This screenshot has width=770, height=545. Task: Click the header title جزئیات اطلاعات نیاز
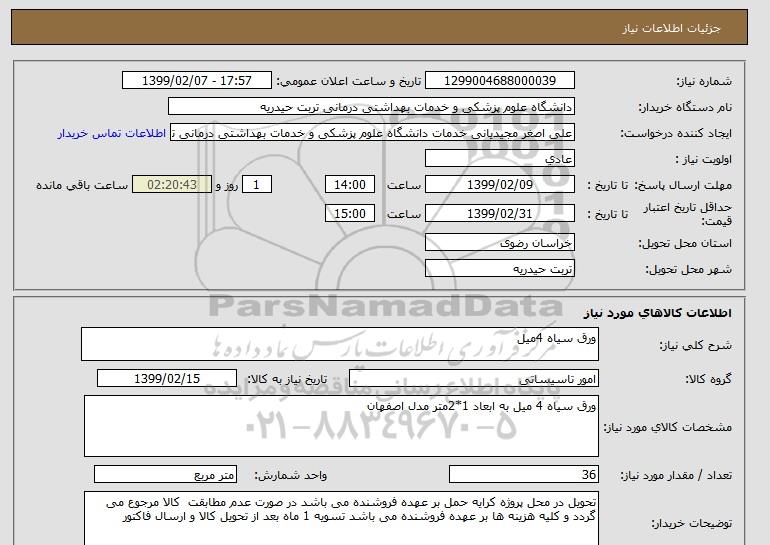pyautogui.click(x=671, y=27)
